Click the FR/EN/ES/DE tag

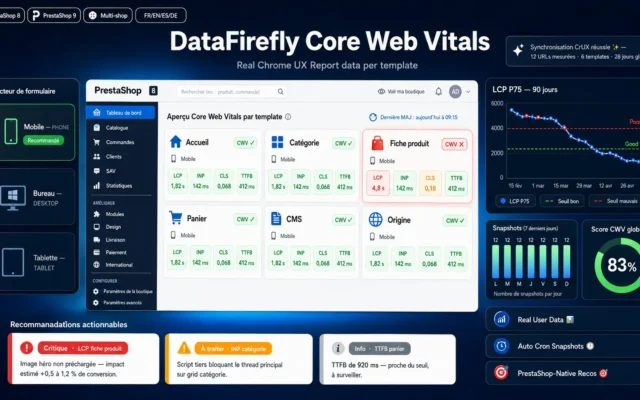click(161, 16)
